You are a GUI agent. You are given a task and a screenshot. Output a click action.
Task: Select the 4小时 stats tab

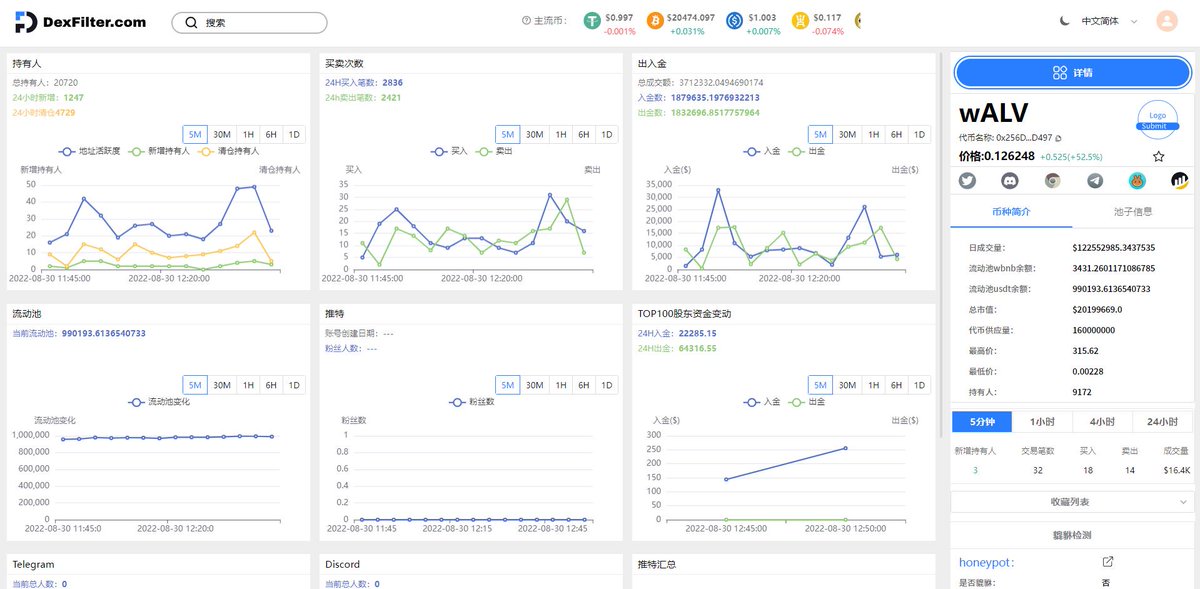point(1102,422)
